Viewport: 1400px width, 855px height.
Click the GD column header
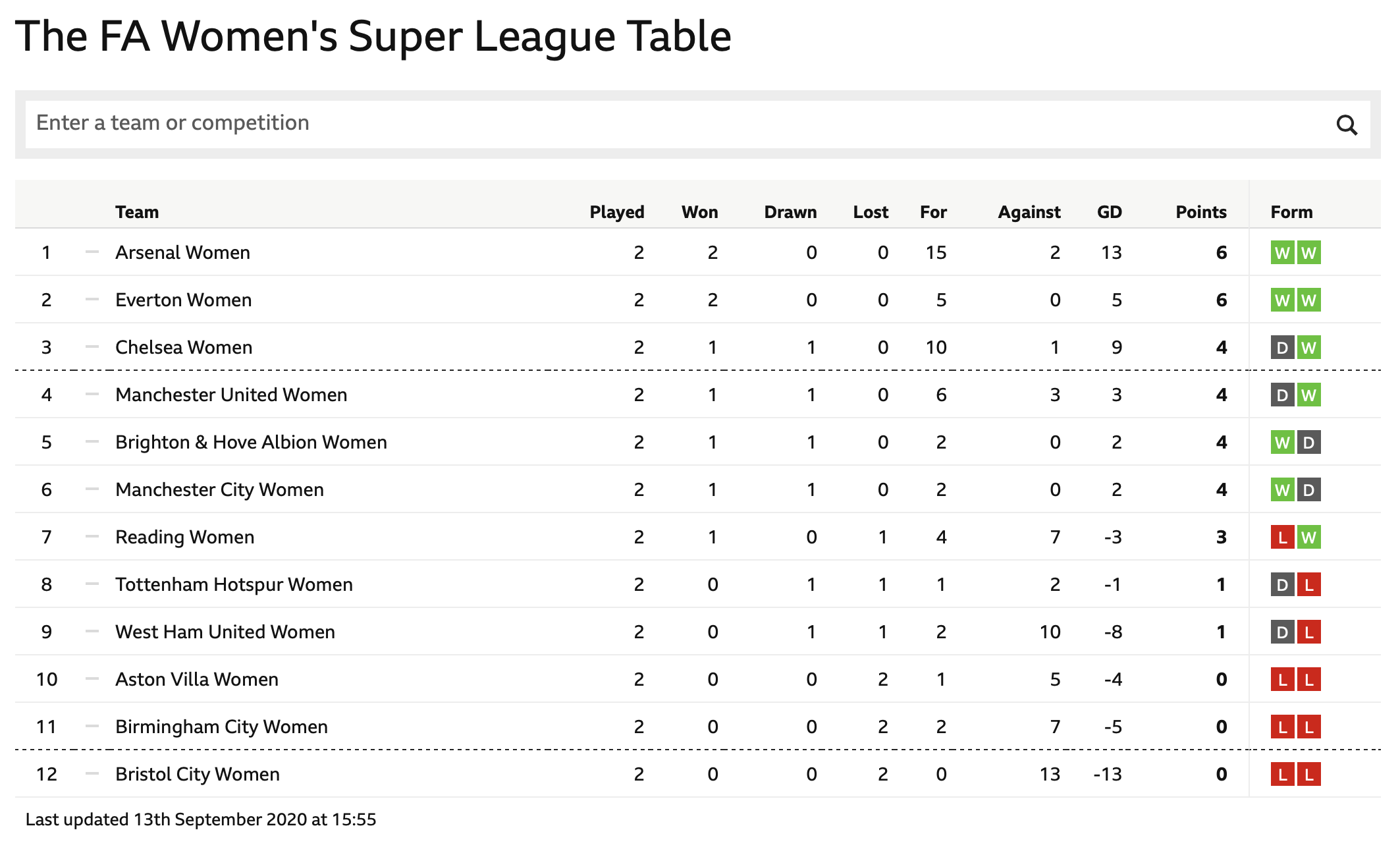[1110, 212]
